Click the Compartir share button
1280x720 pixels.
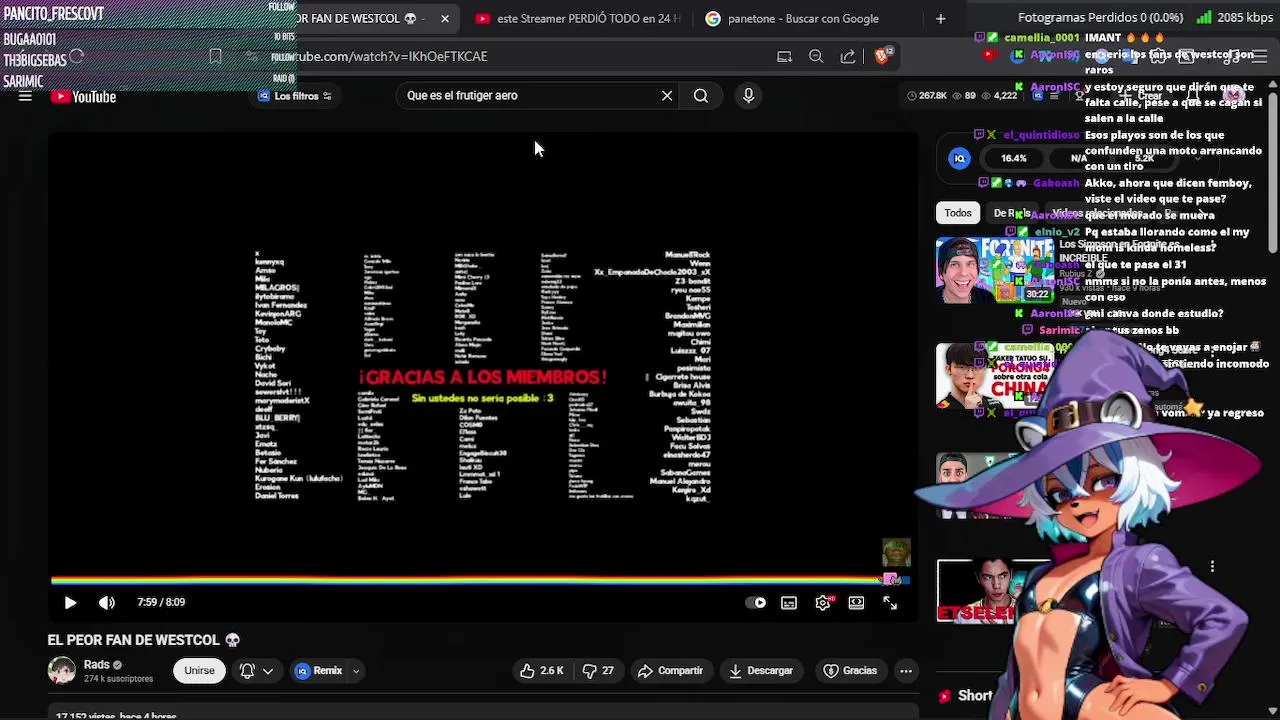670,671
